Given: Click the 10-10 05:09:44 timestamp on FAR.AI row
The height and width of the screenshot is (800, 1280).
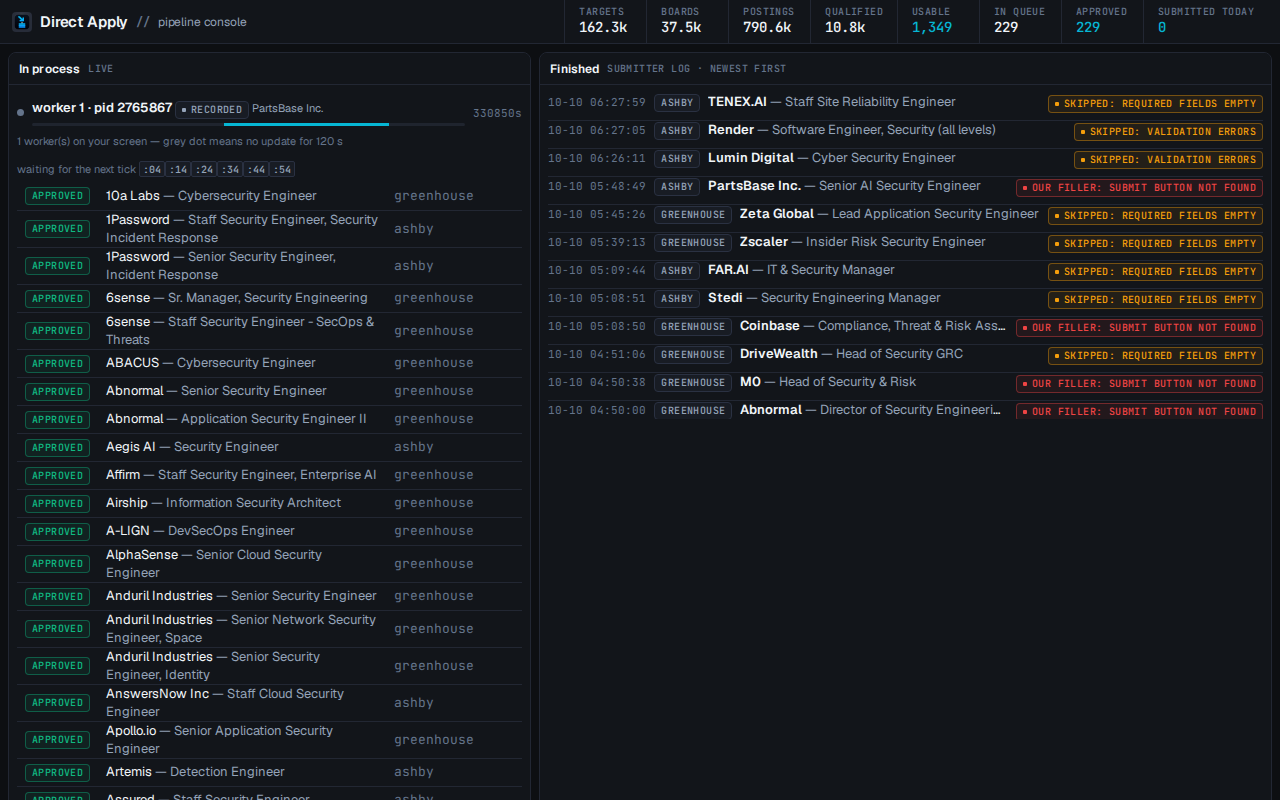Looking at the screenshot, I should [597, 270].
